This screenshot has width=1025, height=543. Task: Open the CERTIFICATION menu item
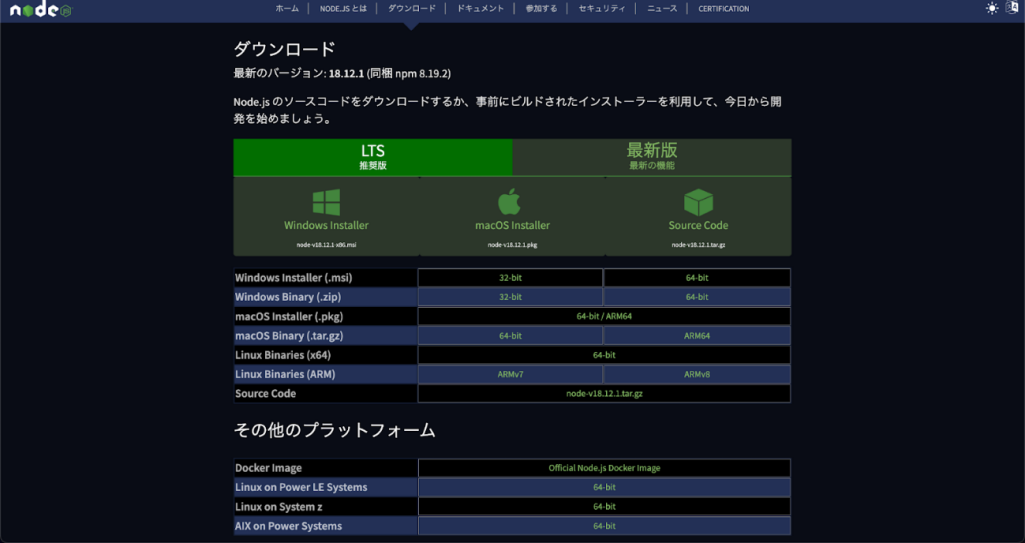click(x=724, y=8)
